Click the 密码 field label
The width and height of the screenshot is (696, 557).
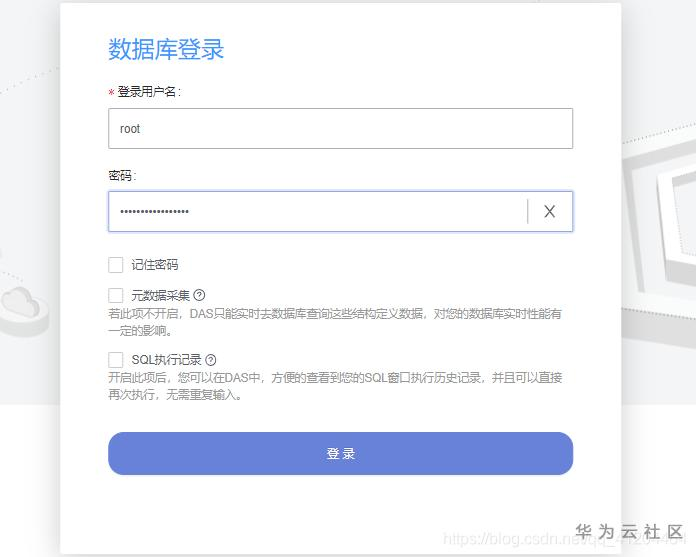(x=121, y=175)
